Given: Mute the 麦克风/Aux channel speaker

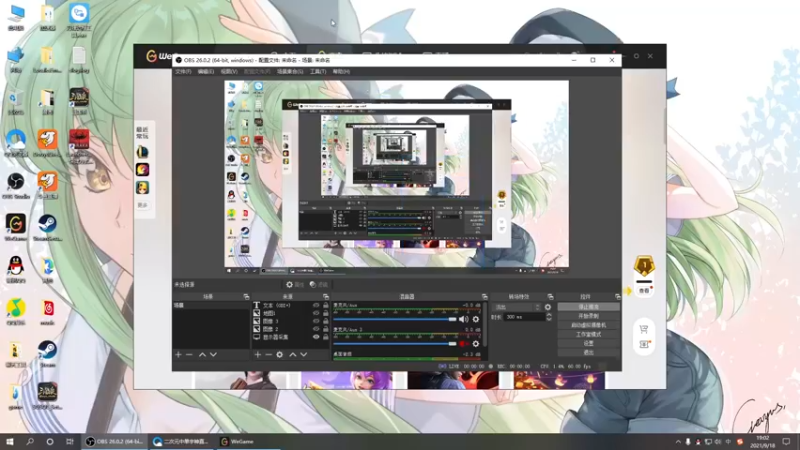Looking at the screenshot, I should [x=463, y=319].
